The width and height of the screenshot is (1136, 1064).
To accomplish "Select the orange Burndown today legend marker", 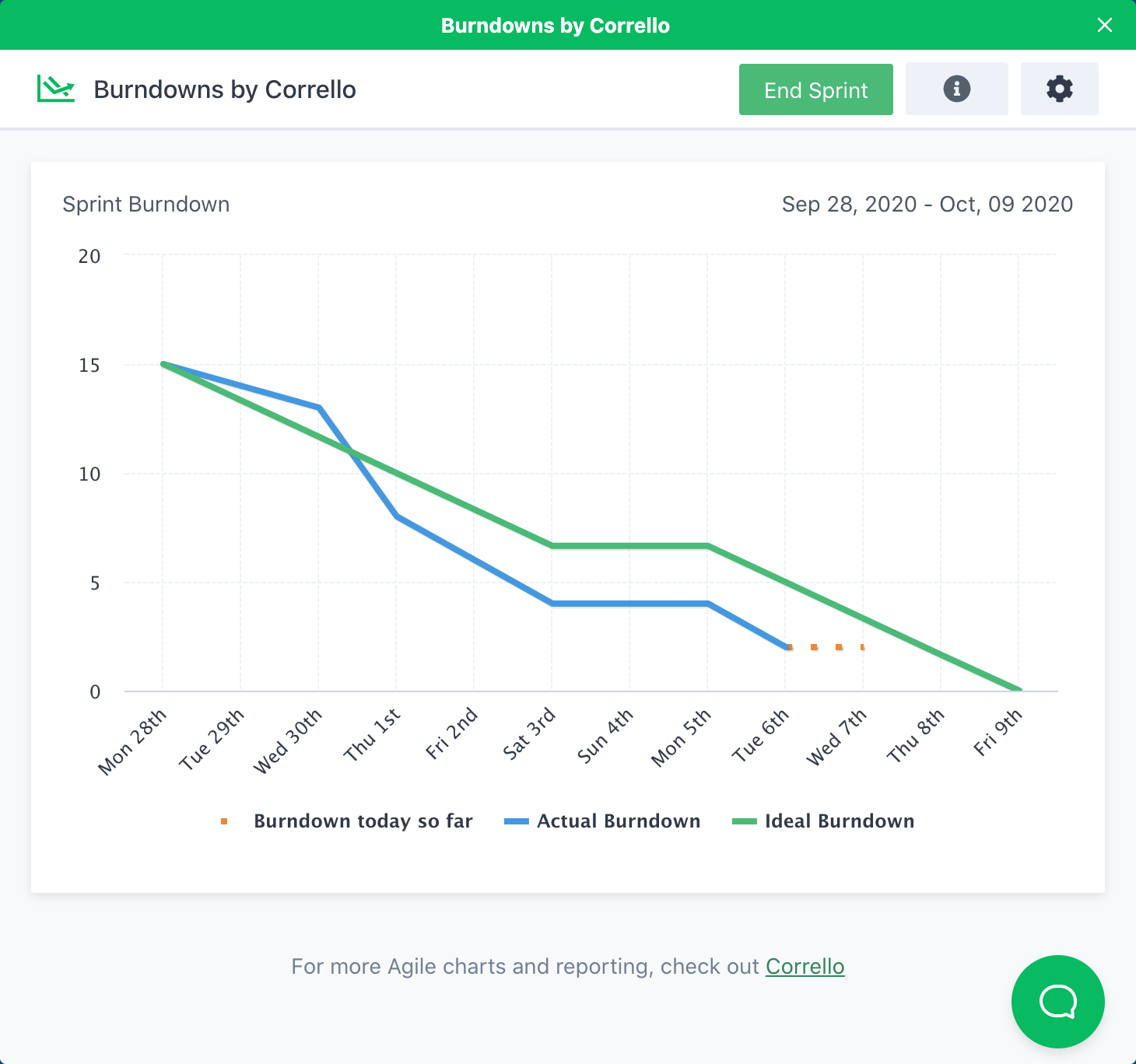I will click(224, 821).
